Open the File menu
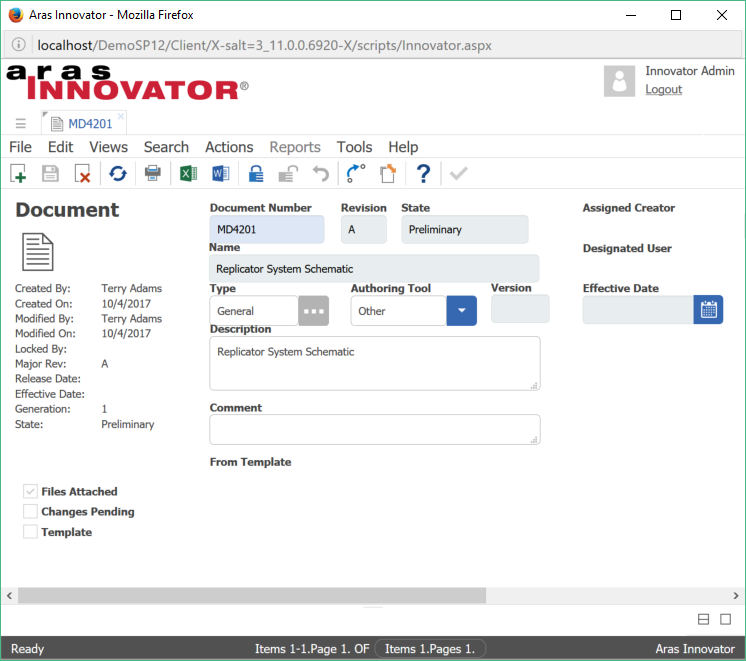 pos(20,147)
